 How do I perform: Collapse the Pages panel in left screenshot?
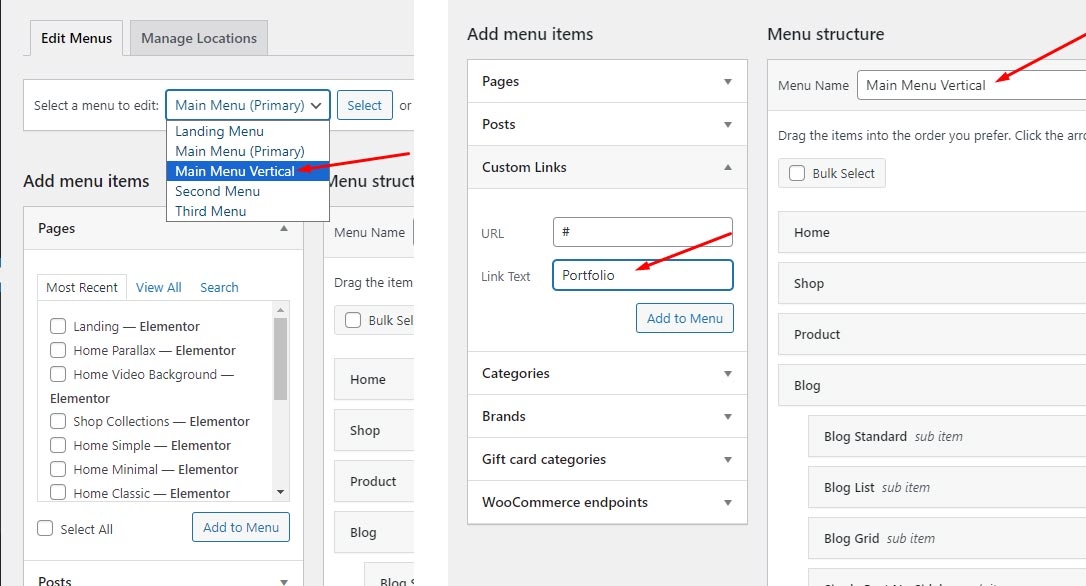(284, 228)
